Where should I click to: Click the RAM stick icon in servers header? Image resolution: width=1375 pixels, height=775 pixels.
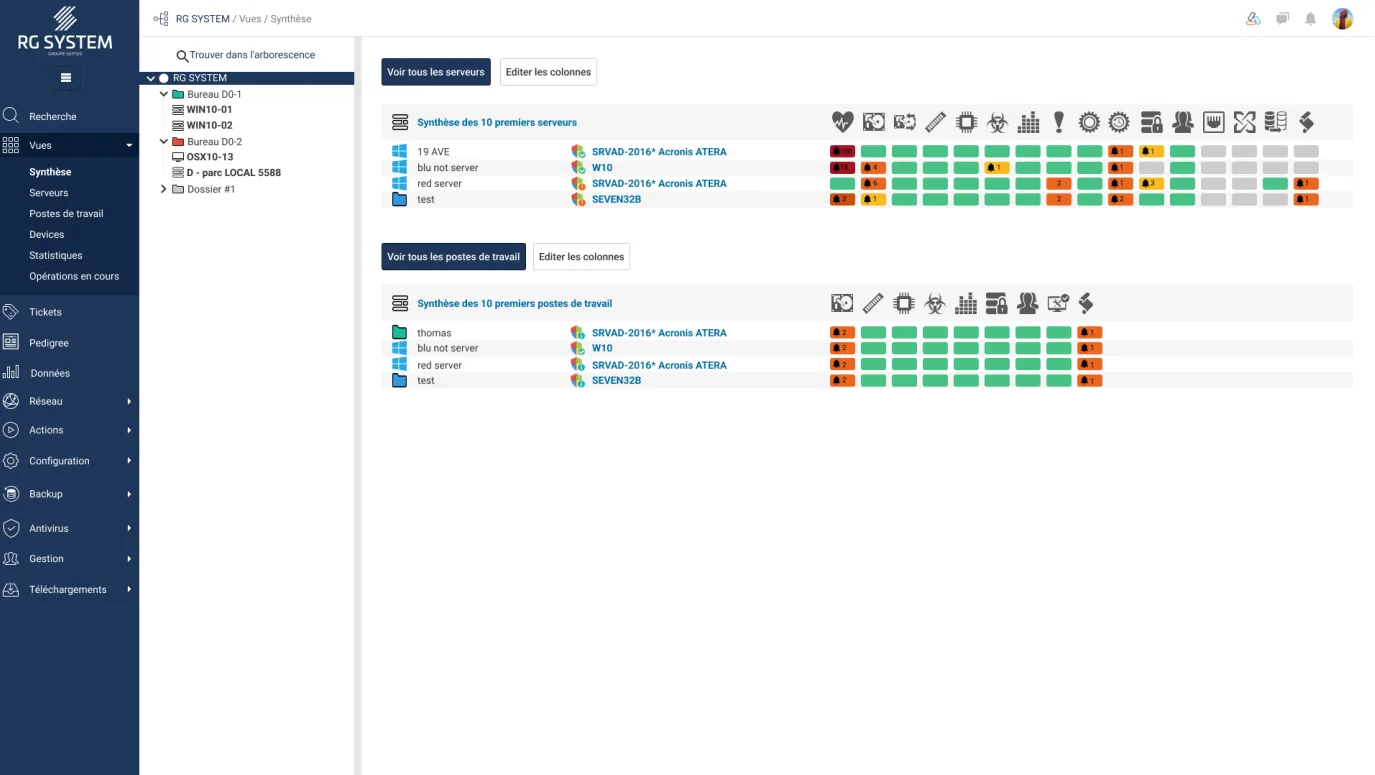(935, 122)
